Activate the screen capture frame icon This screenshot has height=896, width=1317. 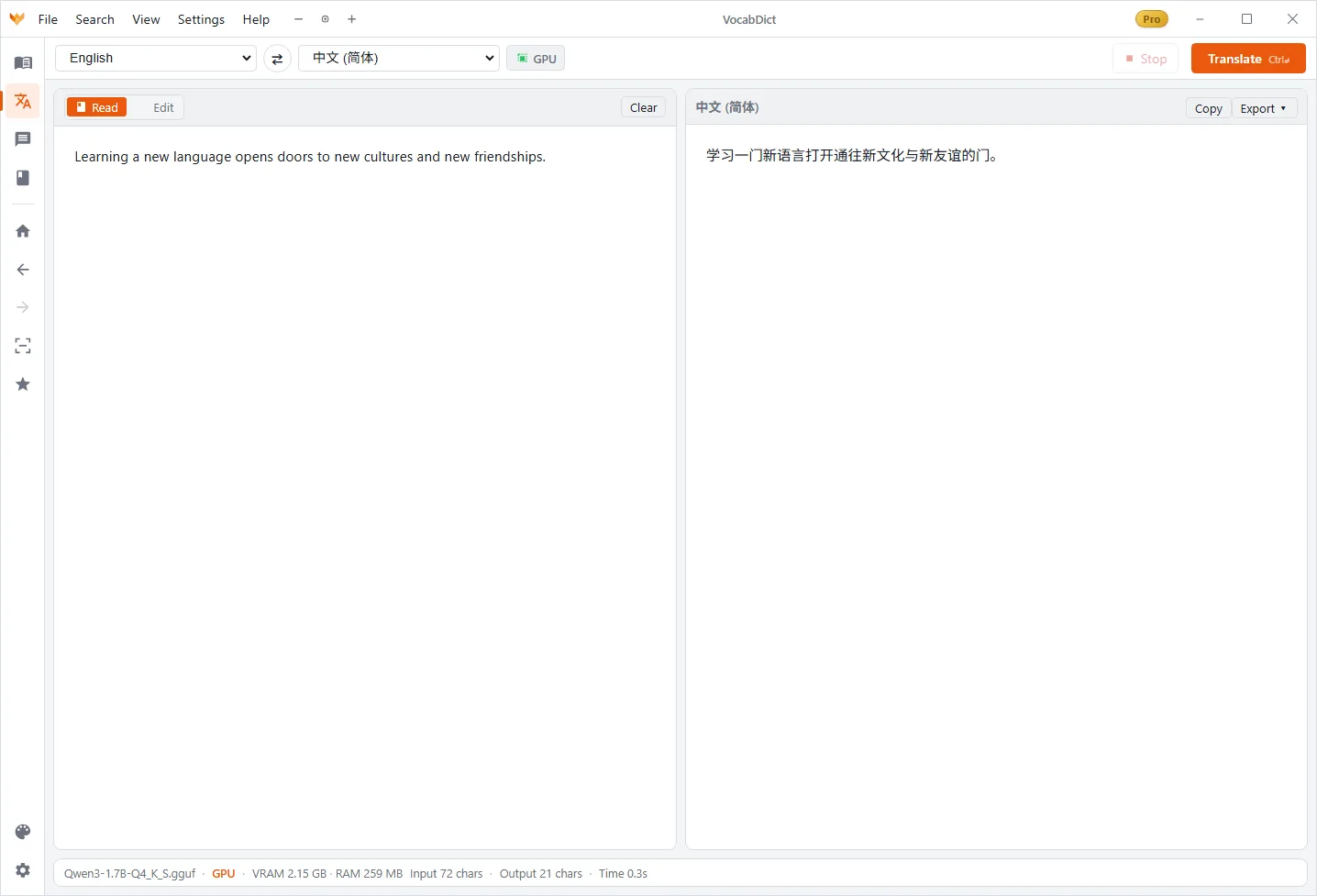pos(23,346)
